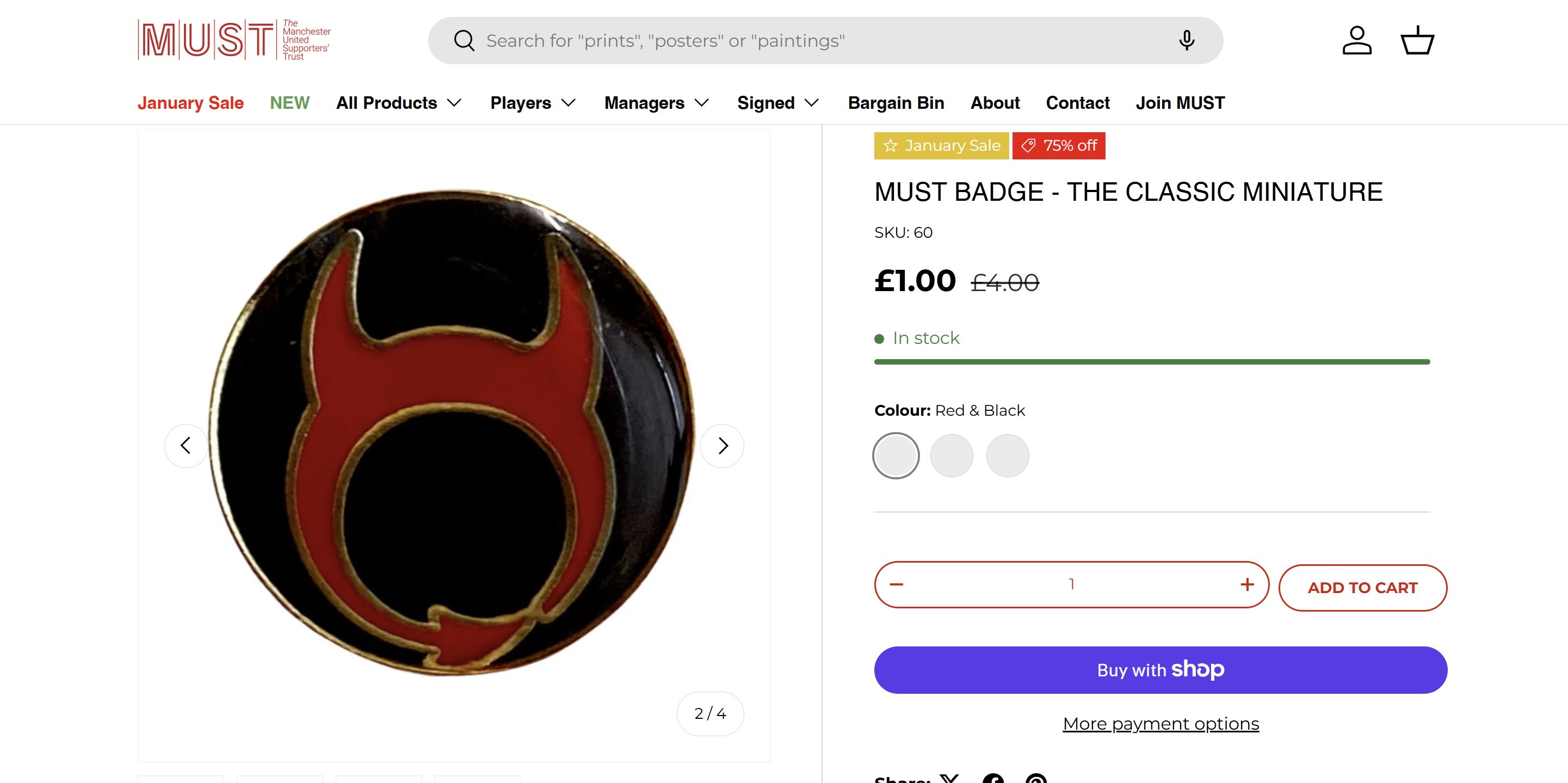
Task: Activate voice search microphone icon
Action: pos(1187,41)
